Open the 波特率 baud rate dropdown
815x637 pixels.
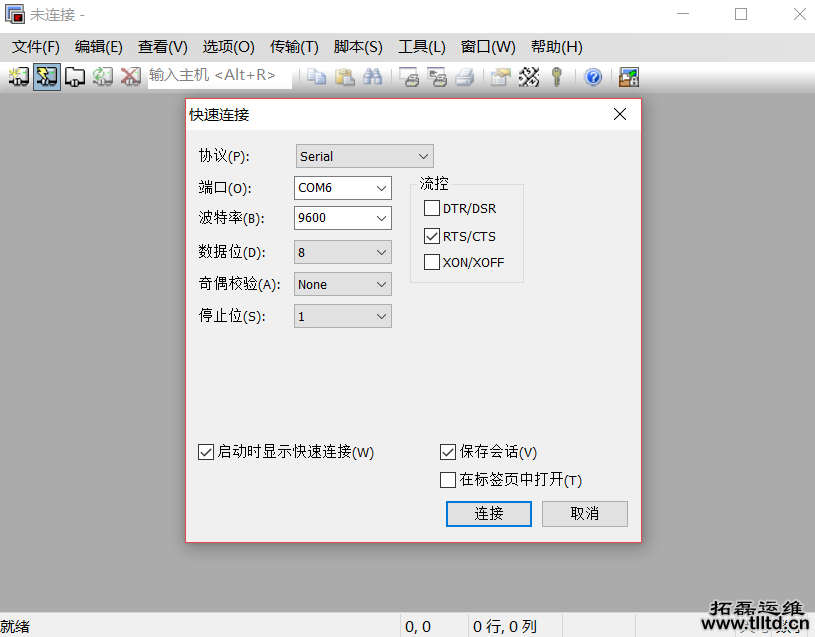tap(380, 218)
